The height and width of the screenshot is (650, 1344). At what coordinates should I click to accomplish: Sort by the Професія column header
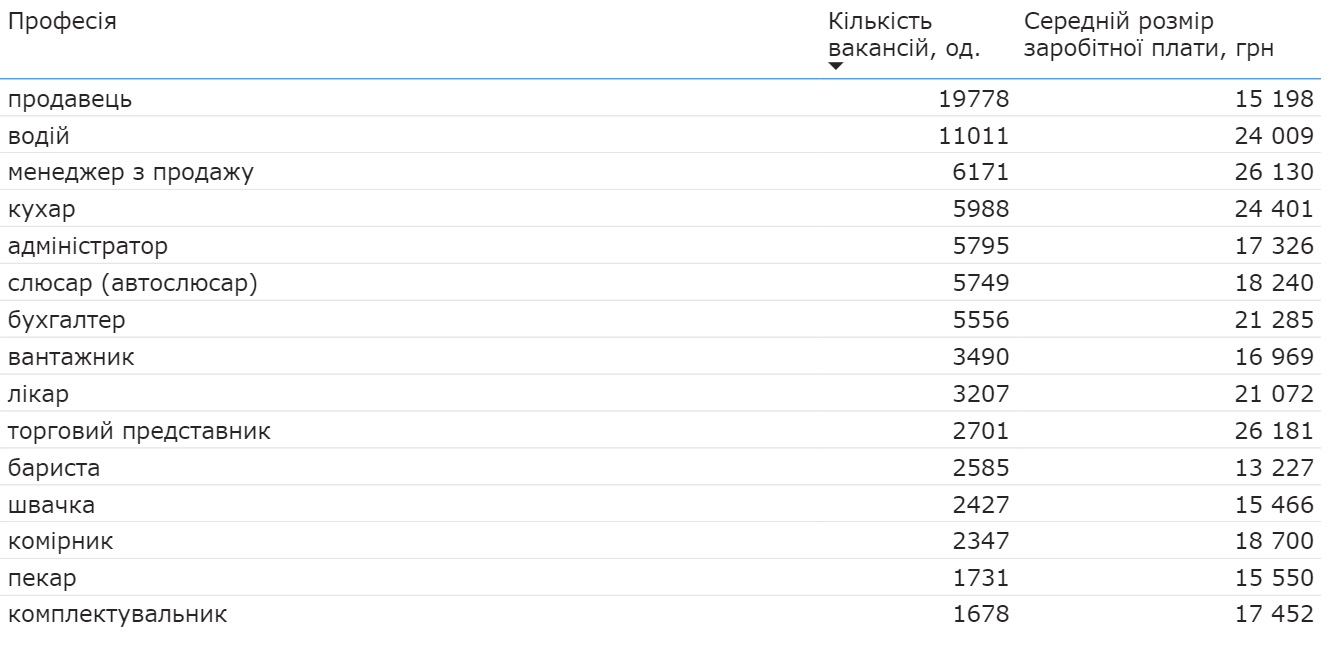[x=62, y=22]
